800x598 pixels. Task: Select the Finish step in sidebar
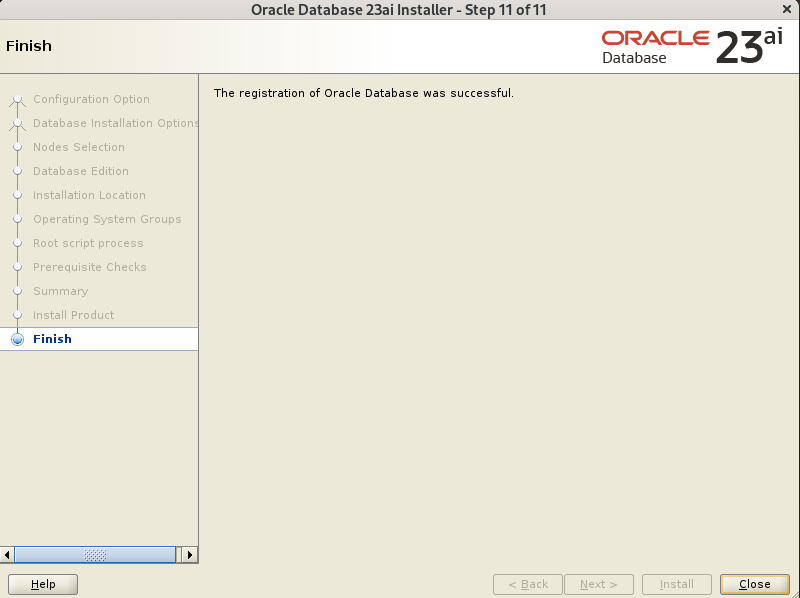pos(99,339)
